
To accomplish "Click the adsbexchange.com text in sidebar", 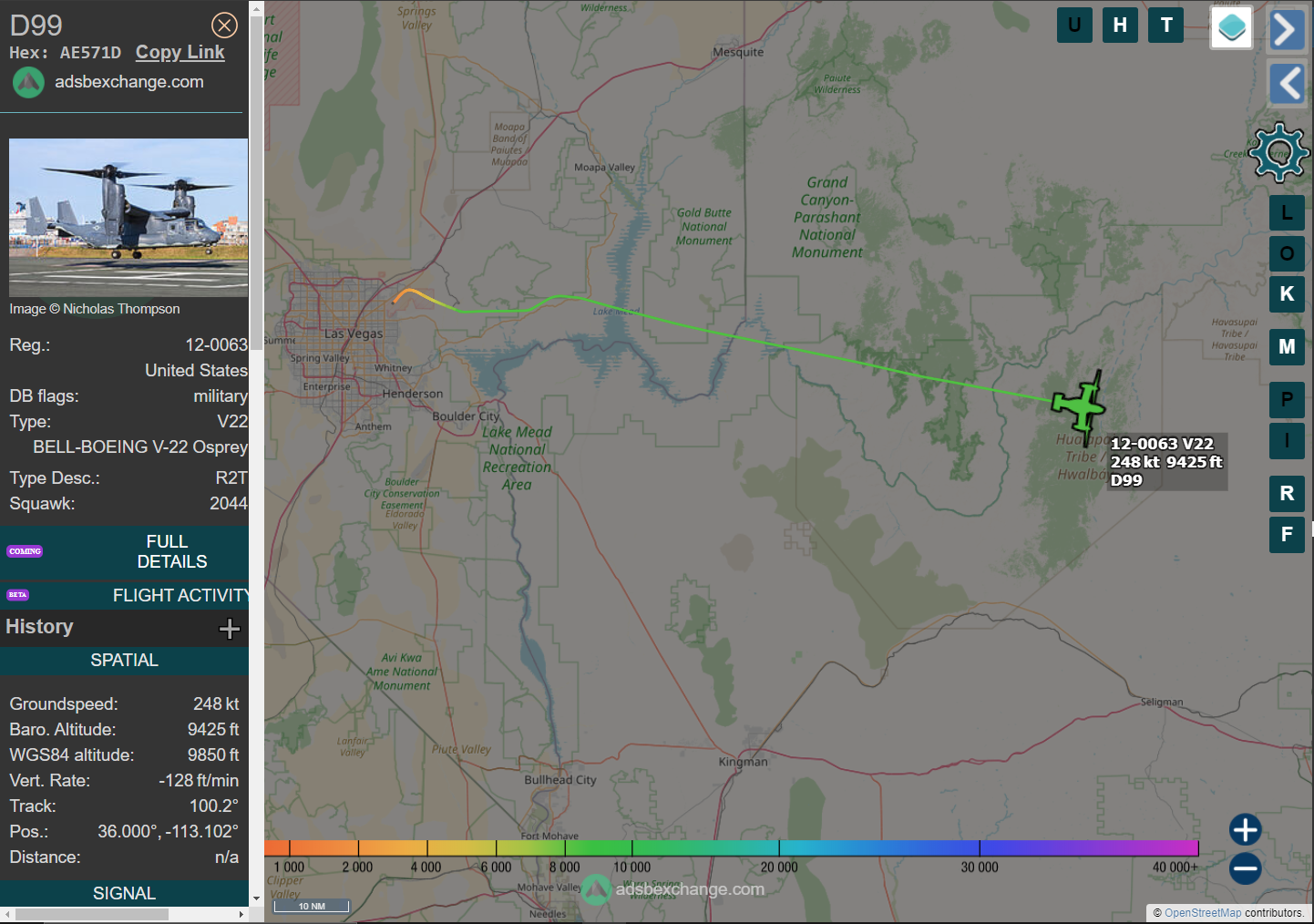I will click(x=129, y=82).
